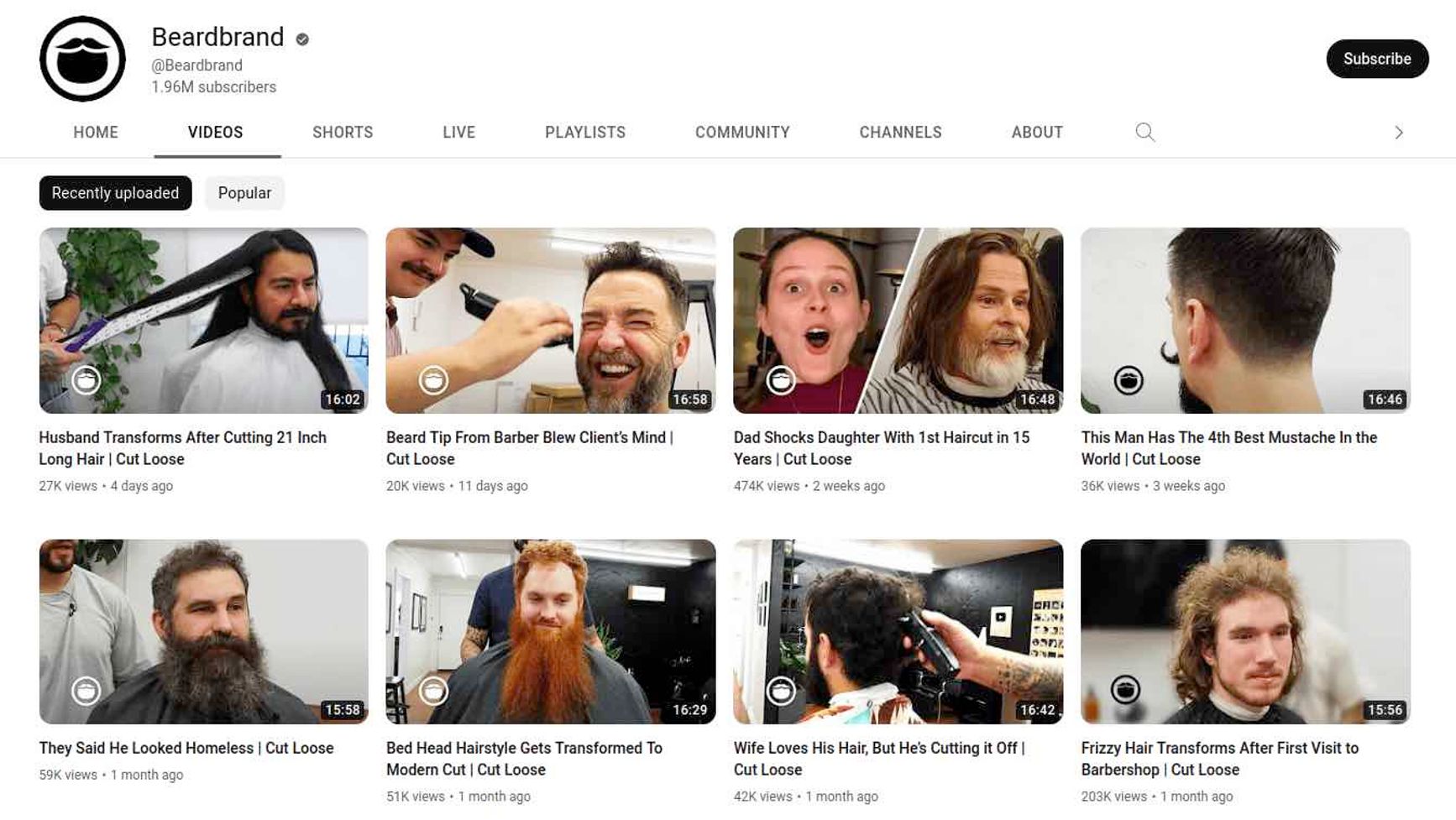
Task: Click title 'Frizzy Hair Transforms After First Visit to Barbershop'
Action: (1220, 759)
